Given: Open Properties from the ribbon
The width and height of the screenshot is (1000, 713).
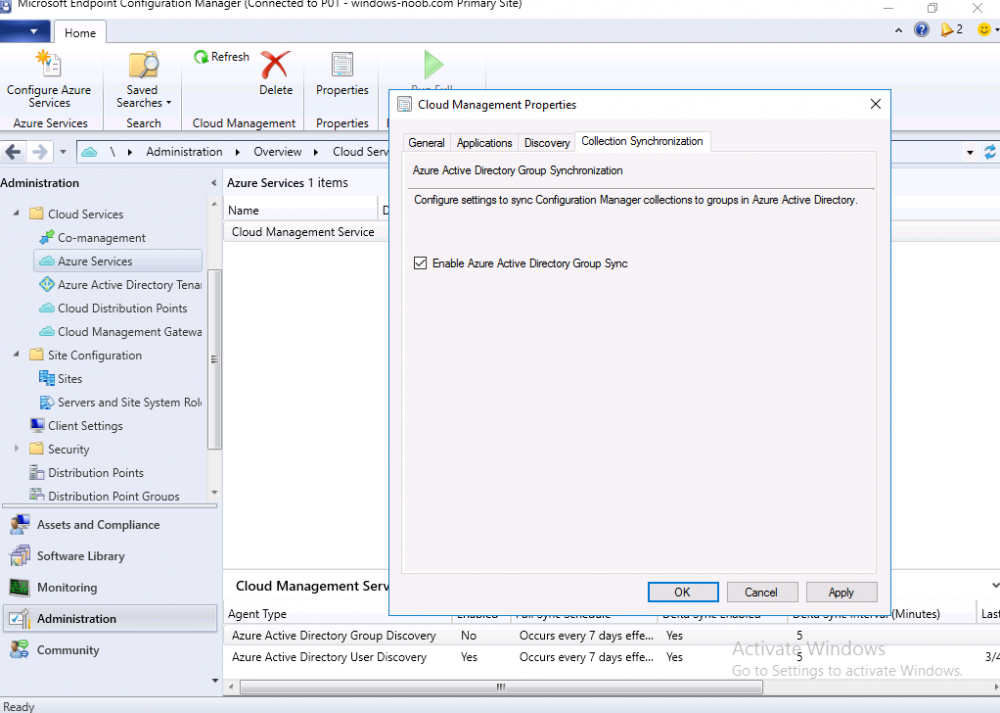Looking at the screenshot, I should pyautogui.click(x=342, y=73).
